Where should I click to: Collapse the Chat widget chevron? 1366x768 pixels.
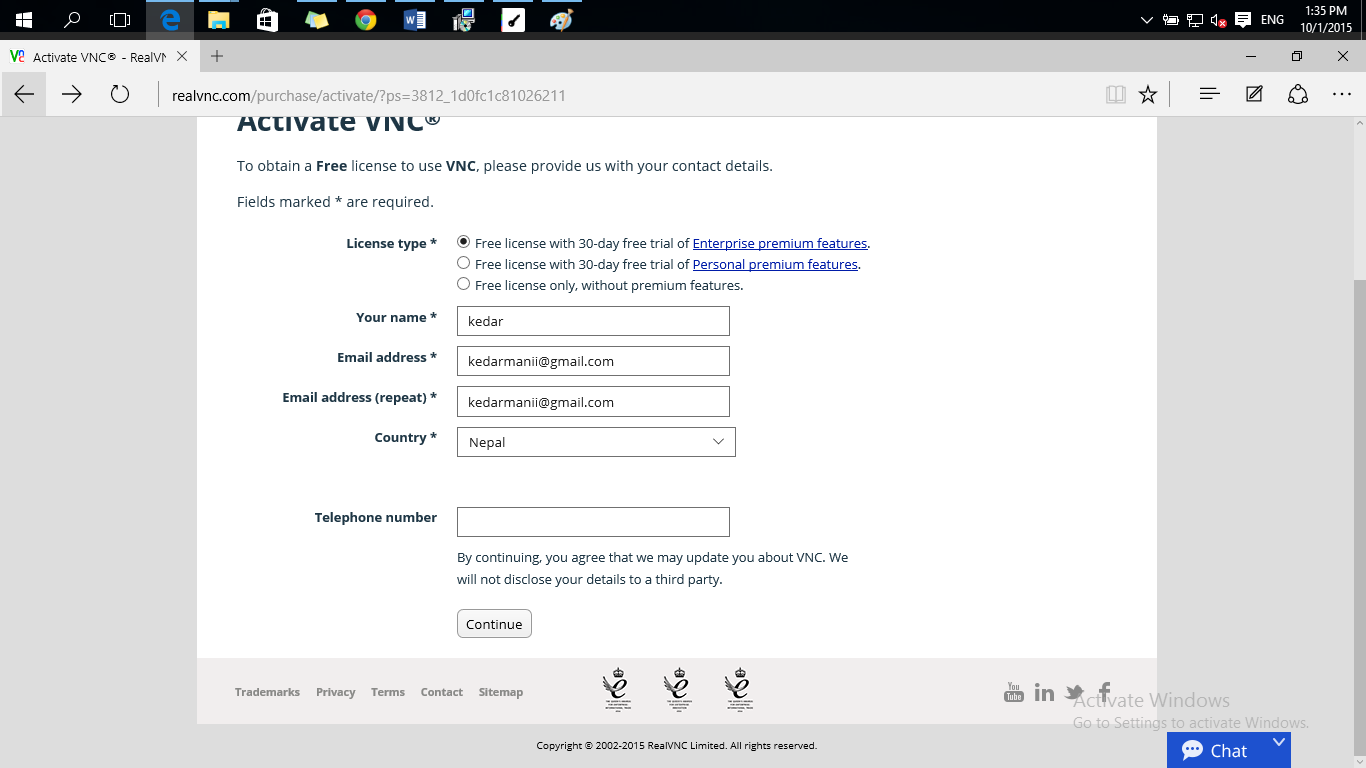click(x=1278, y=743)
